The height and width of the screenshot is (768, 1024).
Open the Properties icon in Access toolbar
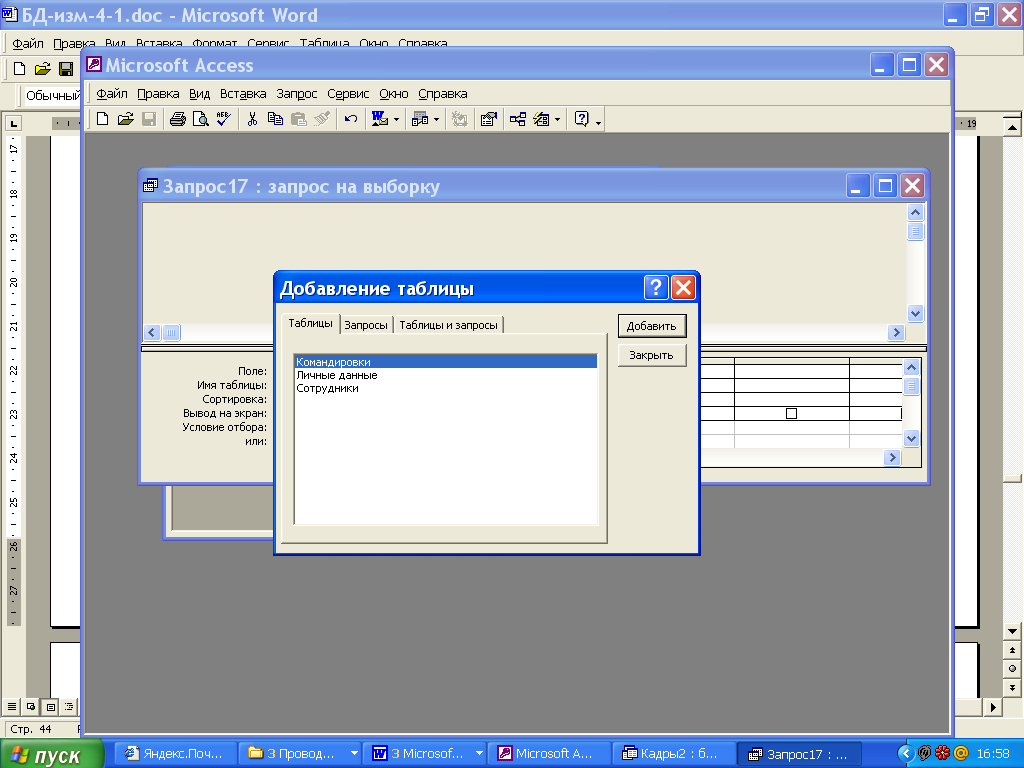click(488, 119)
